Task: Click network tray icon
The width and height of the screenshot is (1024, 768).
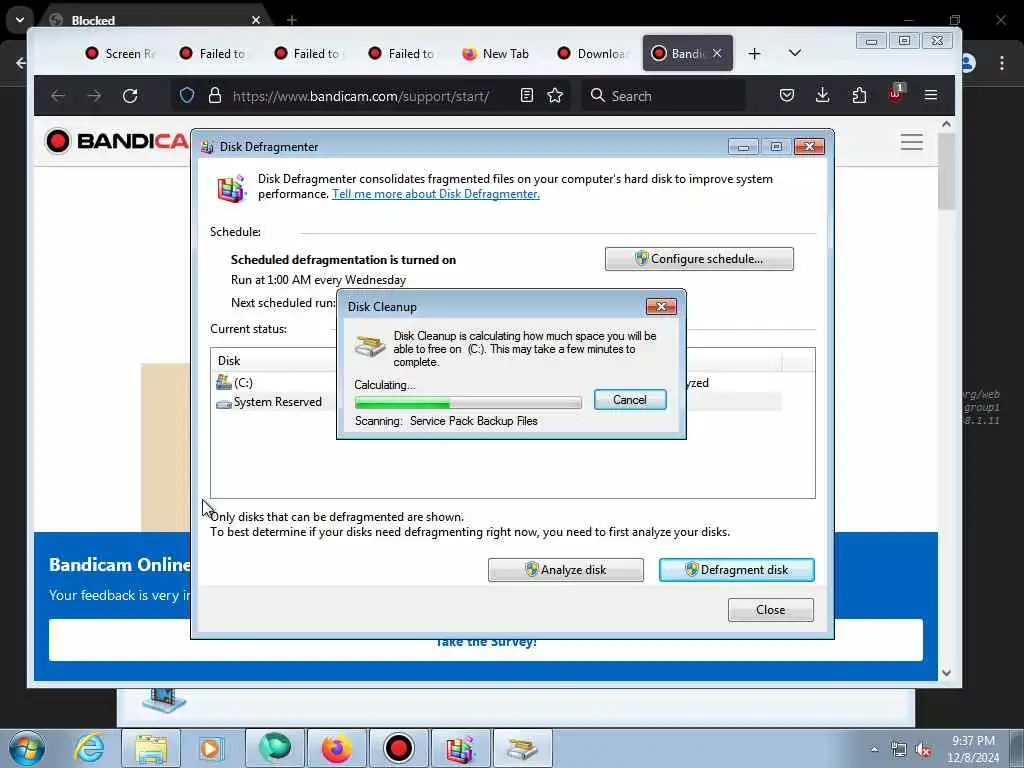Action: (x=899, y=750)
